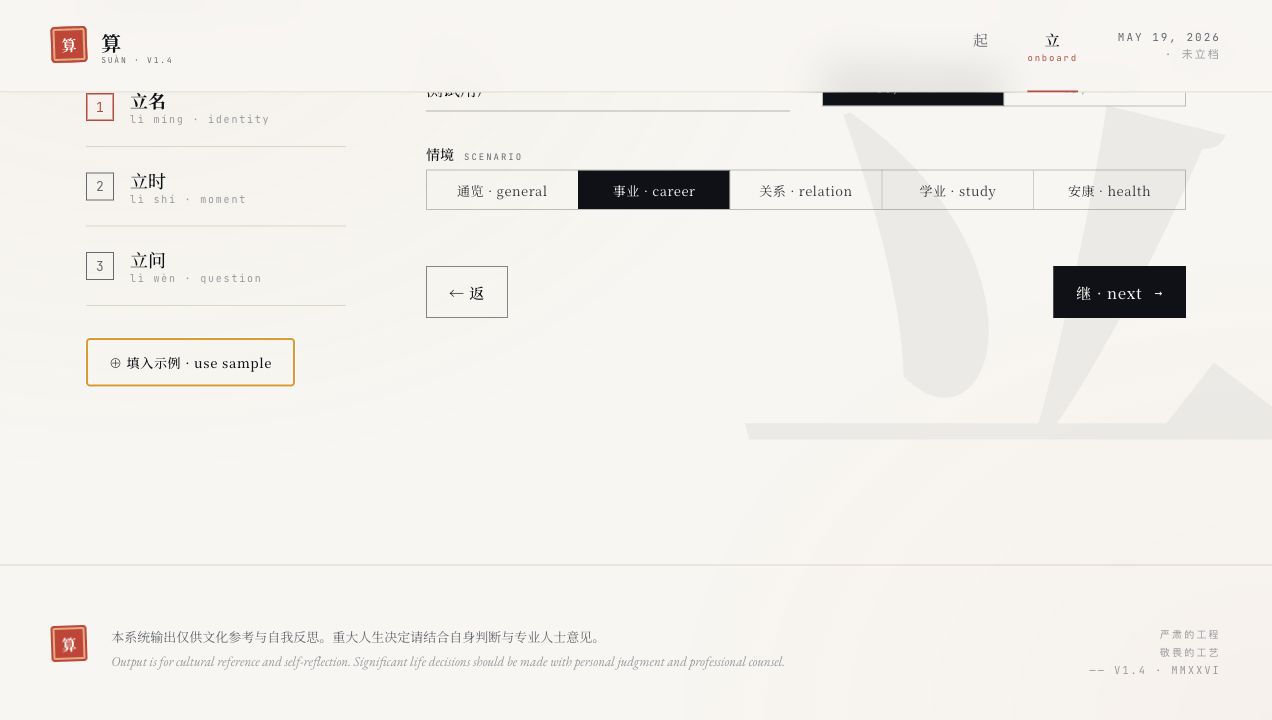Select 安康 health scenario
This screenshot has height=720, width=1272.
(1110, 190)
